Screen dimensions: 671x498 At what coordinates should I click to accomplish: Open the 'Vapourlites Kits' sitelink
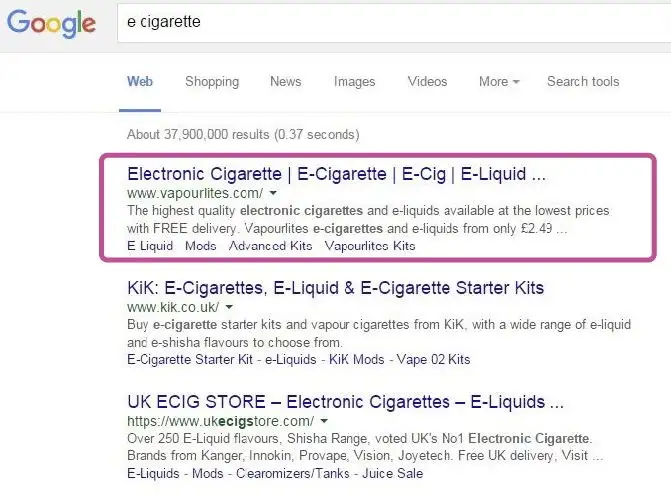coord(370,246)
